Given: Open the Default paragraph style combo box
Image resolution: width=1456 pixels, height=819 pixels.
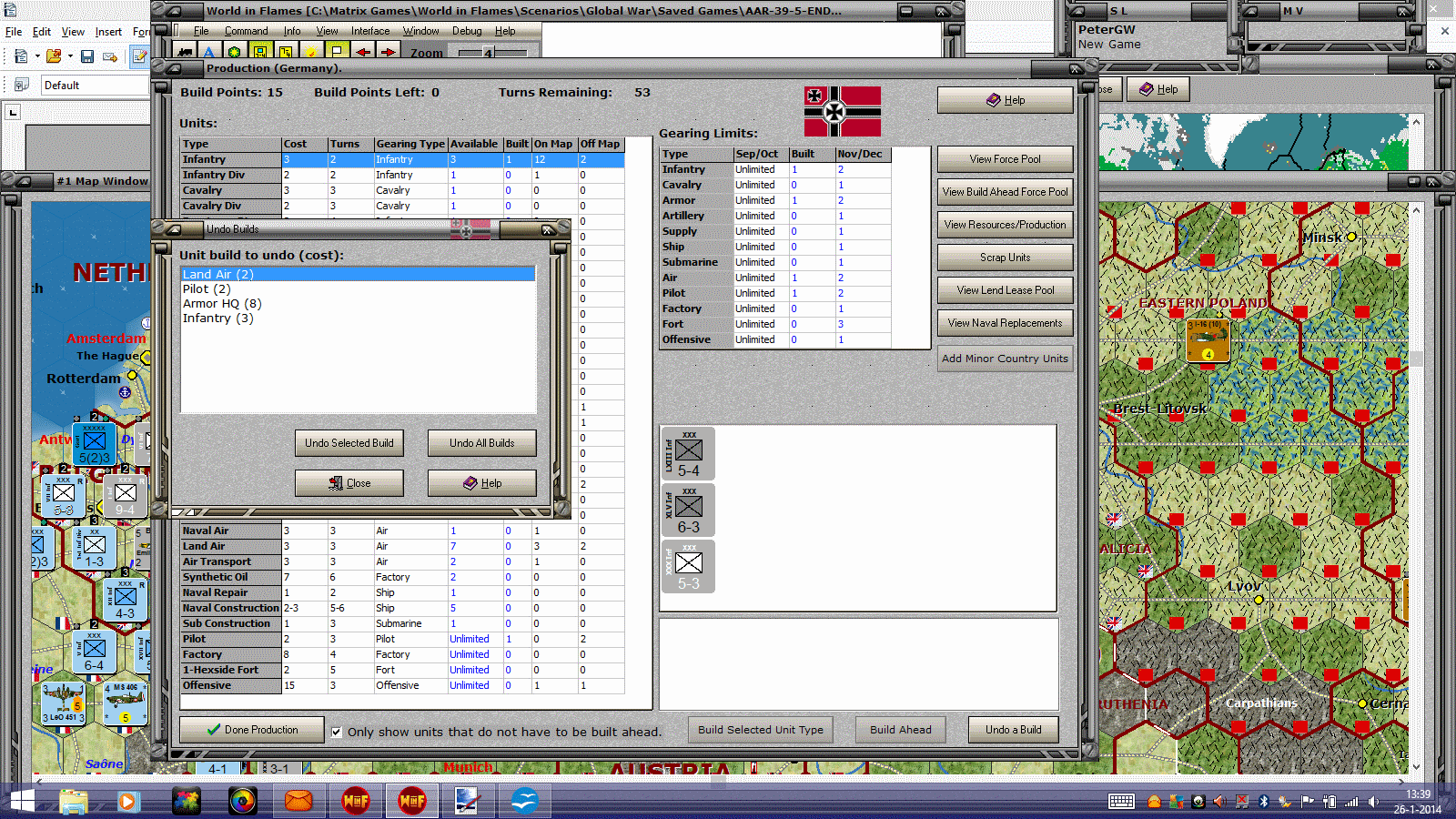Looking at the screenshot, I should pyautogui.click(x=95, y=86).
